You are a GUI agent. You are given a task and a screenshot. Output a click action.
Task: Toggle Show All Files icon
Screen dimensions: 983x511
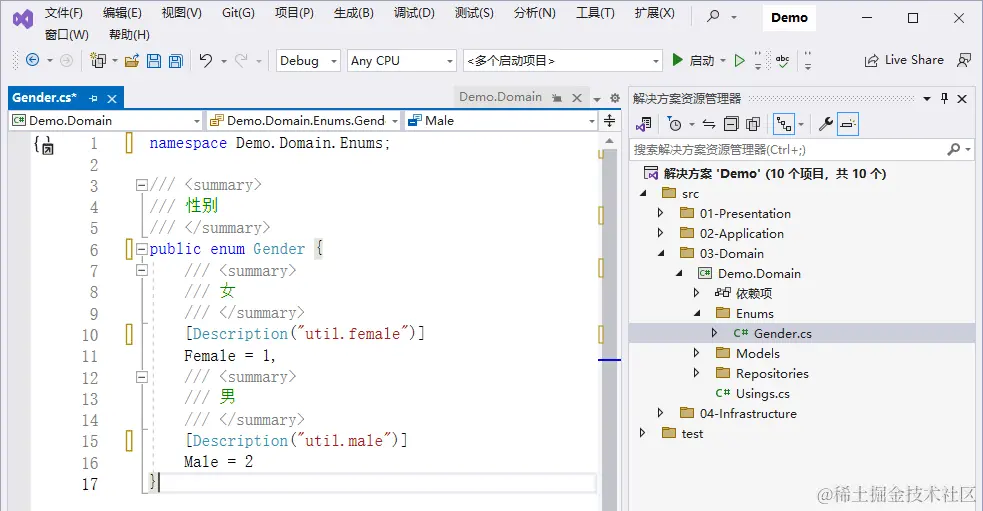(x=753, y=124)
